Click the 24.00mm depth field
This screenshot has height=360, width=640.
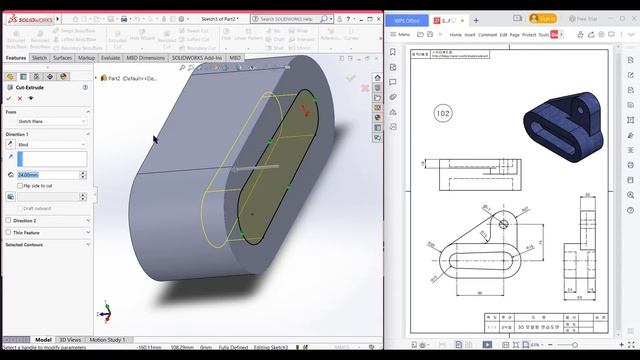coord(48,175)
